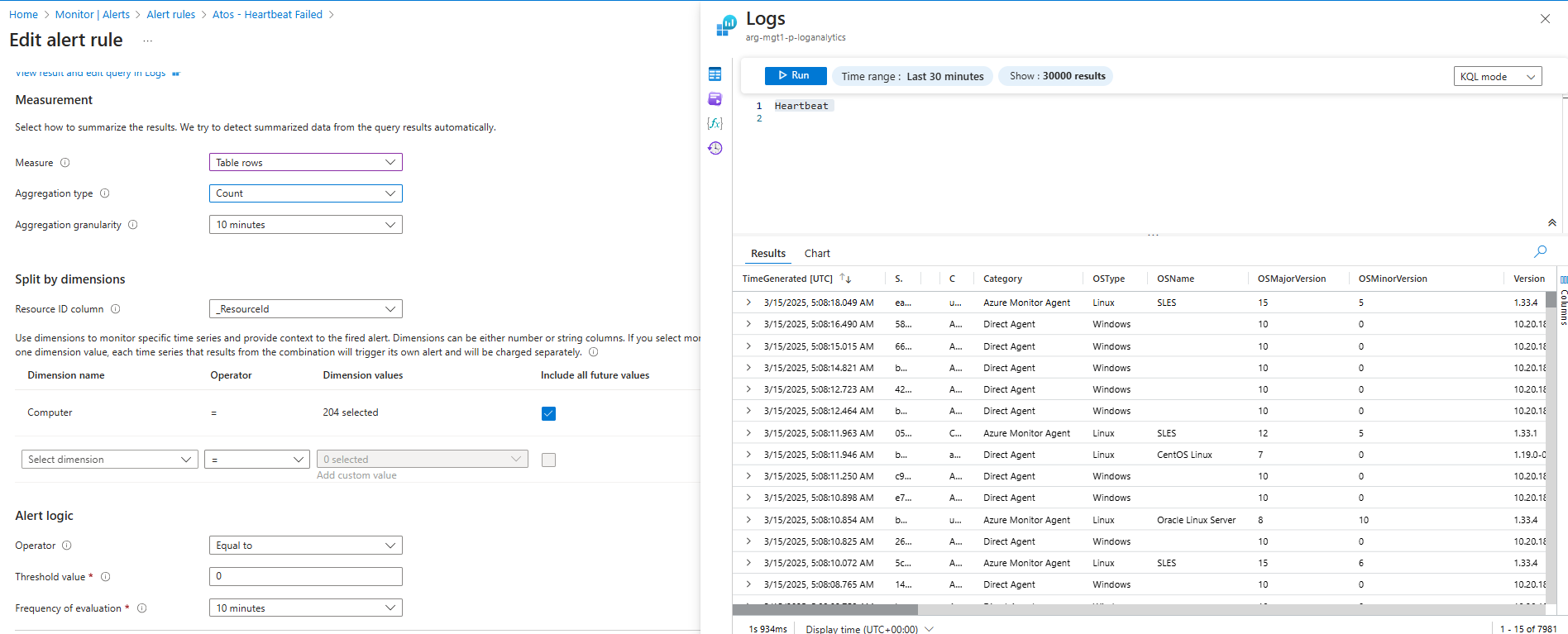1568x634 pixels.
Task: Switch to the Results tab
Action: (x=768, y=254)
